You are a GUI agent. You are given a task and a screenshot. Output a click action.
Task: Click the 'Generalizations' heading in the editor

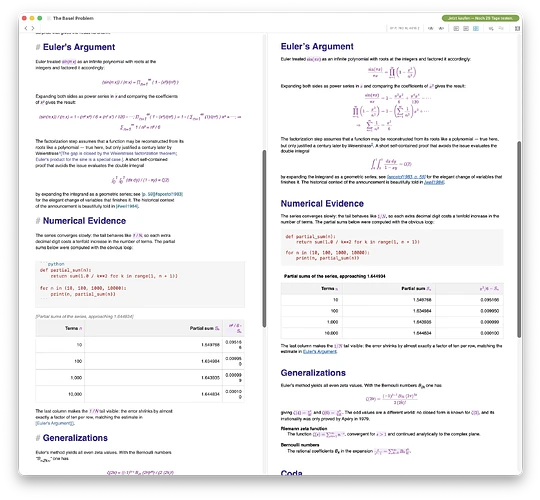pyautogui.click(x=75, y=438)
